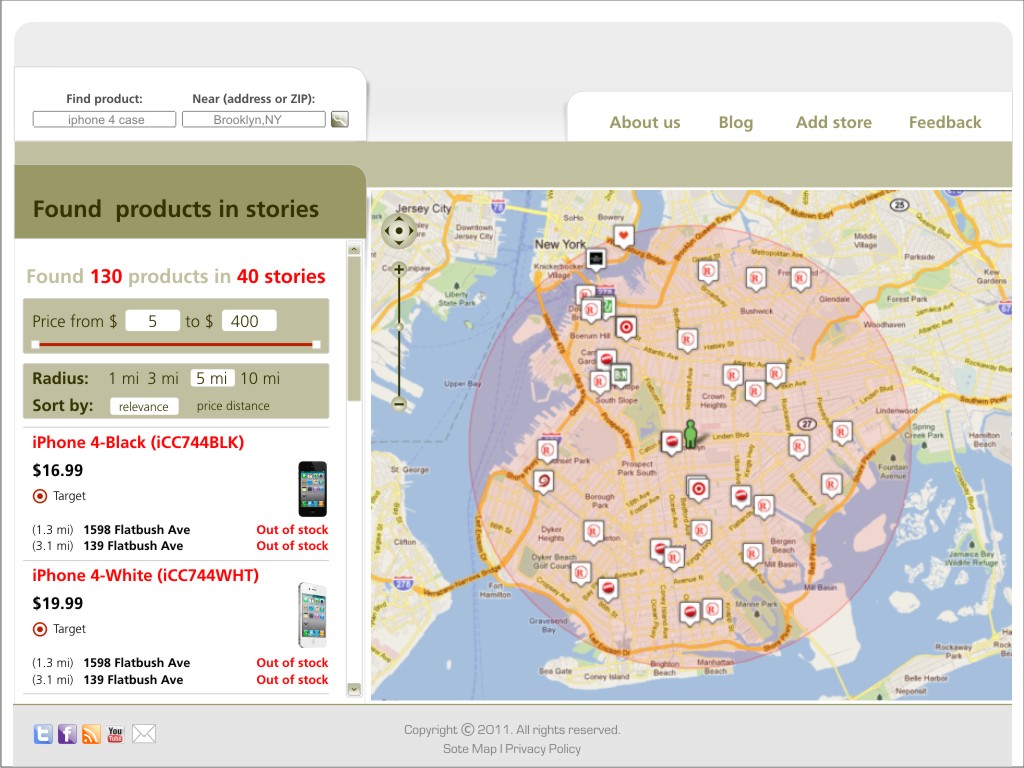Click 1598 Flatbush Ave under iPhone 4-Black
This screenshot has width=1024, height=768.
coord(136,530)
